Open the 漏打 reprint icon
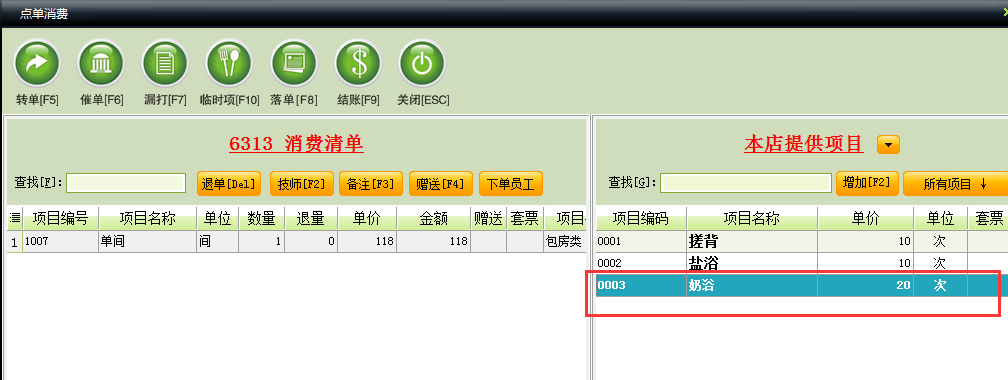The image size is (1008, 380). click(x=165, y=64)
